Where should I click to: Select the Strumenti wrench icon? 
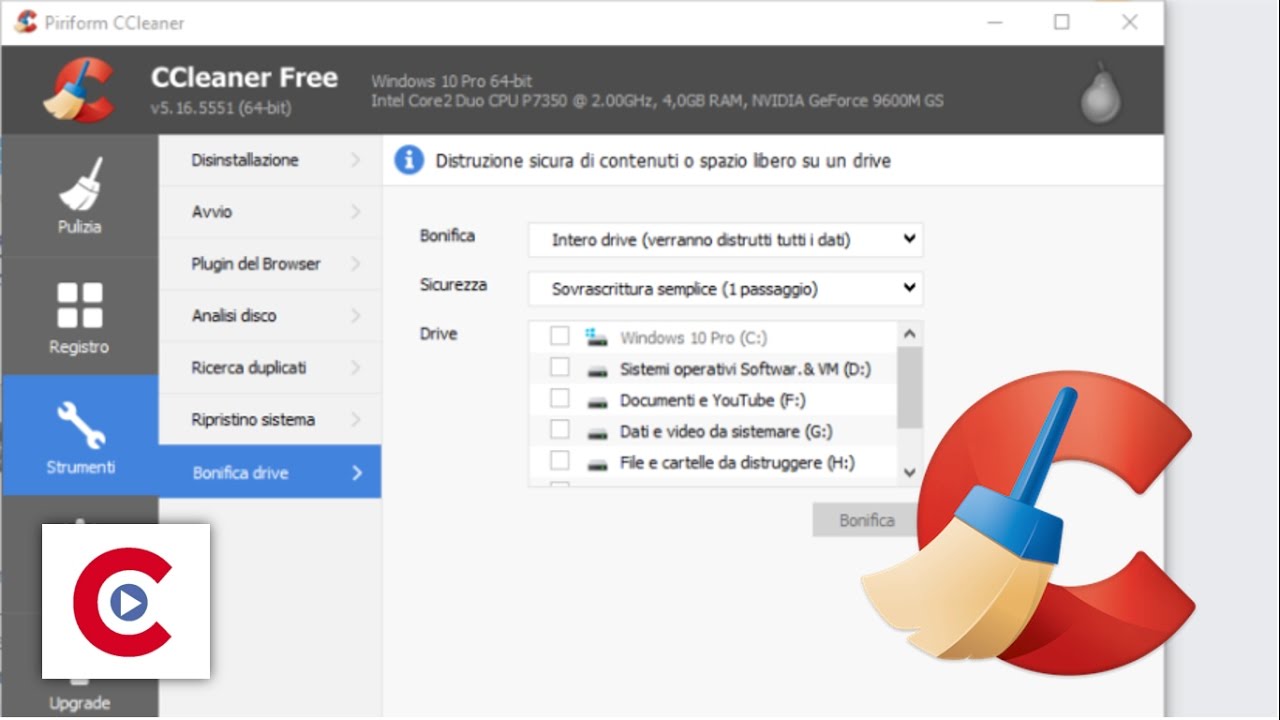80,424
